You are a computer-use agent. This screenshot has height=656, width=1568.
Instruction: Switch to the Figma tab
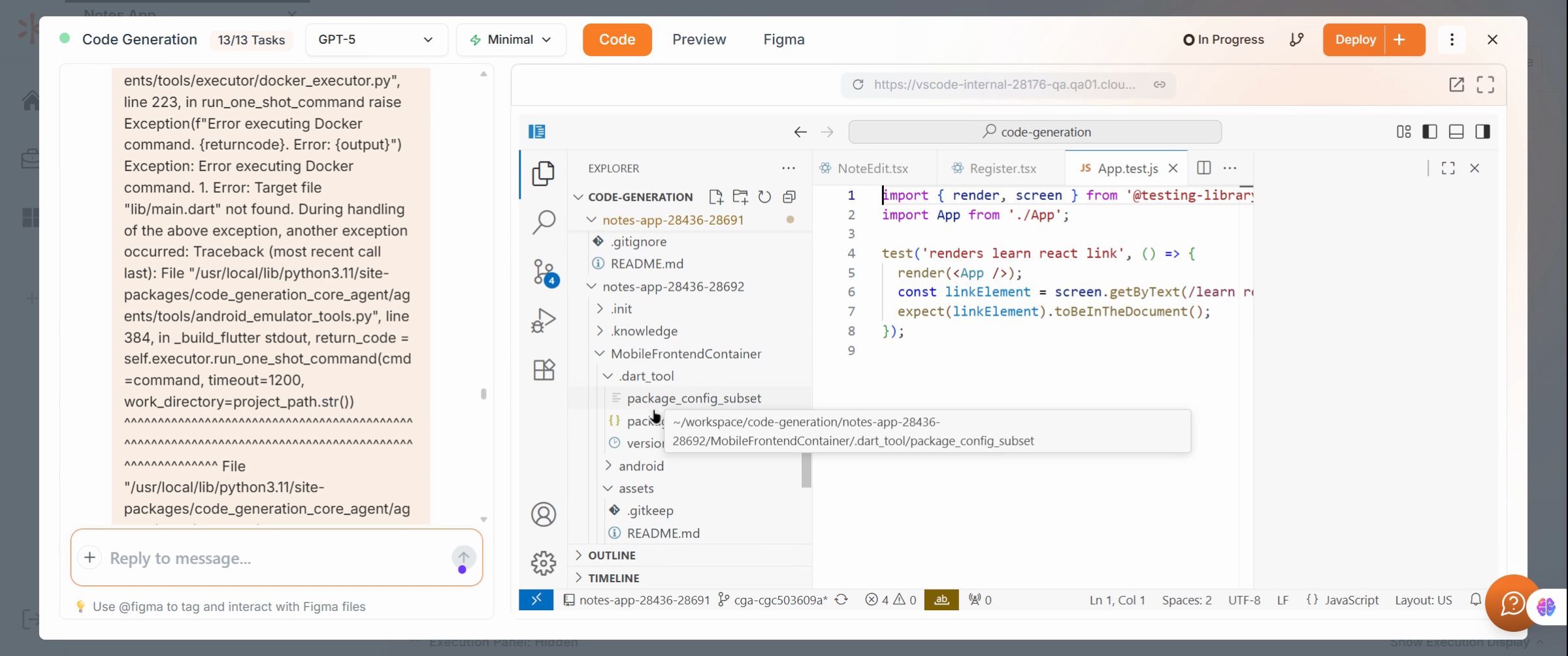coord(783,39)
